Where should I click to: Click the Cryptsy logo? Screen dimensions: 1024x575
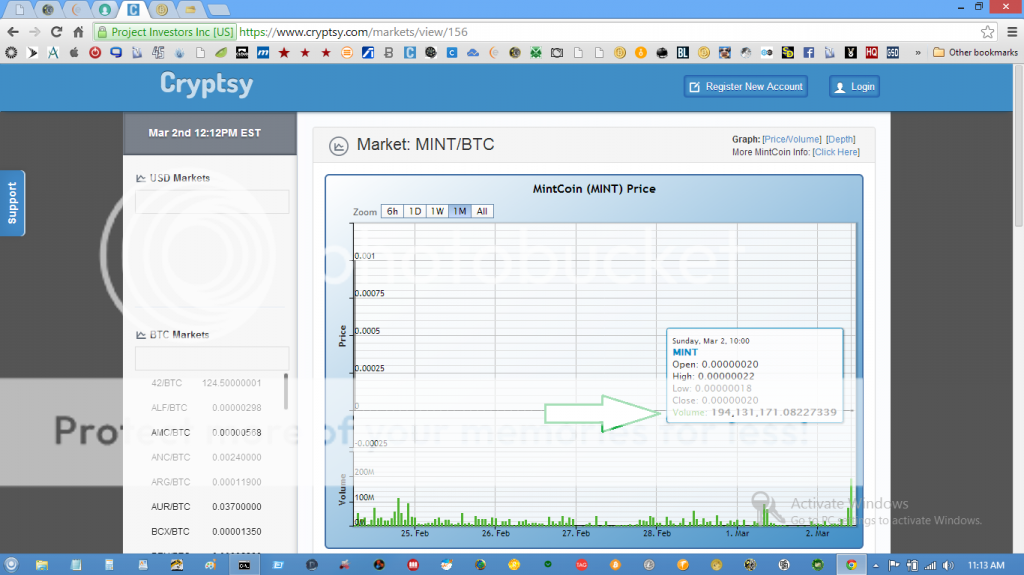coord(206,84)
